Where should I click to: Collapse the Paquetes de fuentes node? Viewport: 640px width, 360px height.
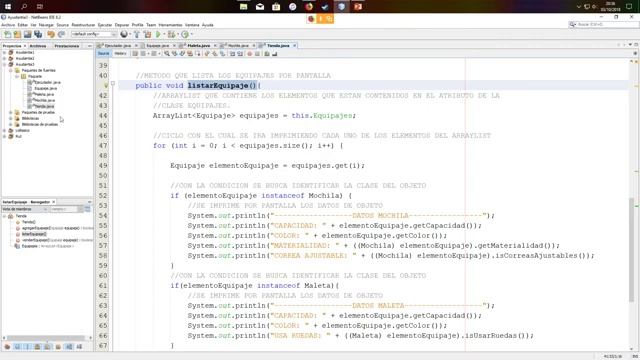[11, 70]
